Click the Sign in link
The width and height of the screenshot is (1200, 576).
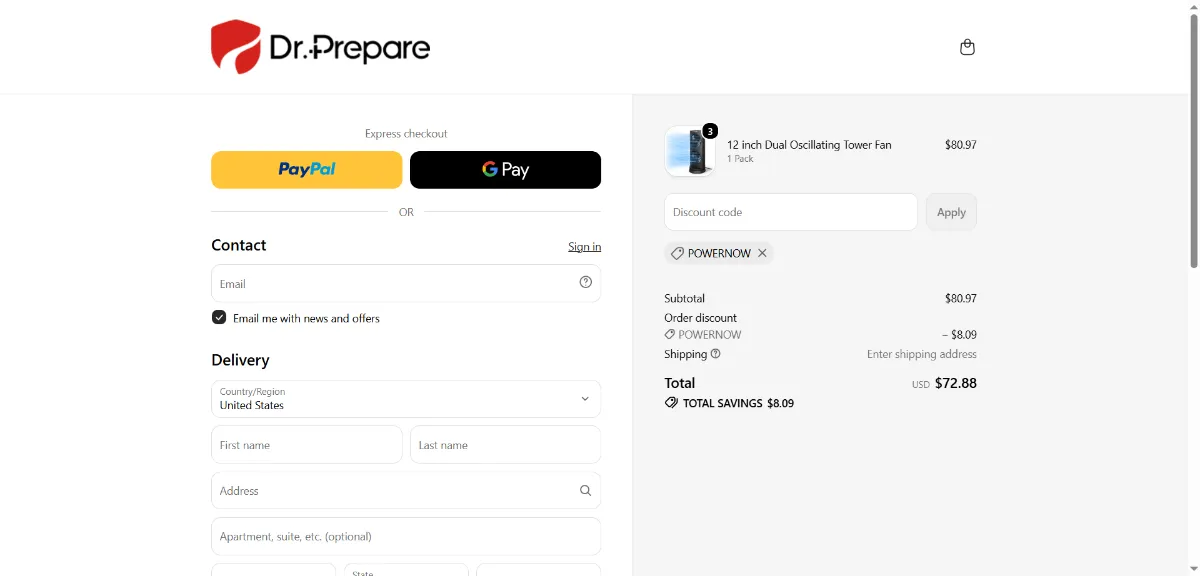click(x=585, y=247)
